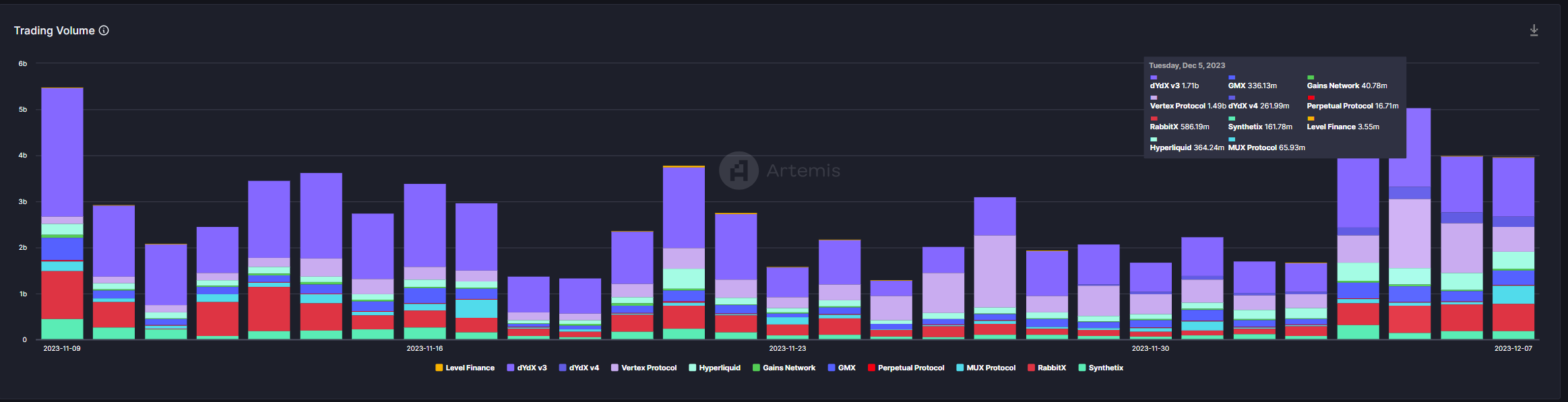Click the 2023-12-07 x-axis date label
This screenshot has height=402, width=1568.
(x=1513, y=348)
